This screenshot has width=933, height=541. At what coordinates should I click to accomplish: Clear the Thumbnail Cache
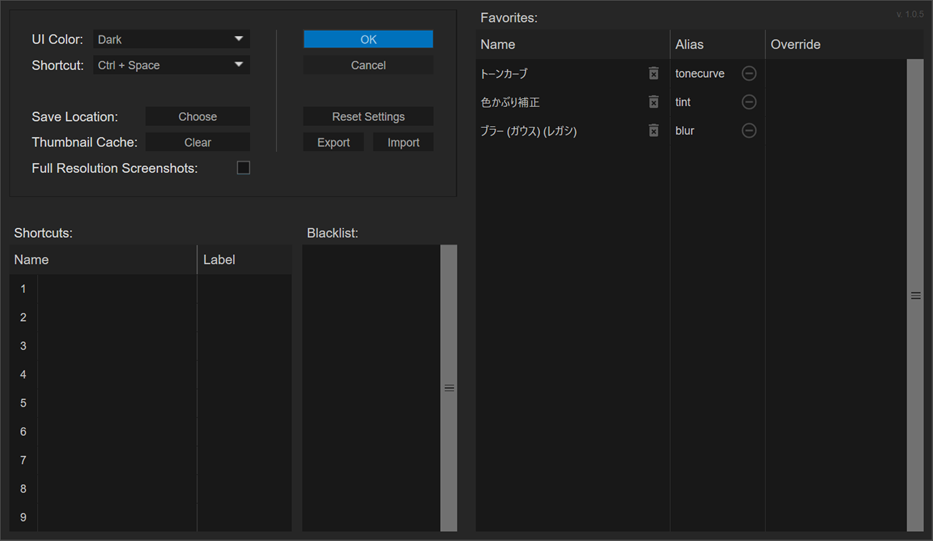coord(197,143)
